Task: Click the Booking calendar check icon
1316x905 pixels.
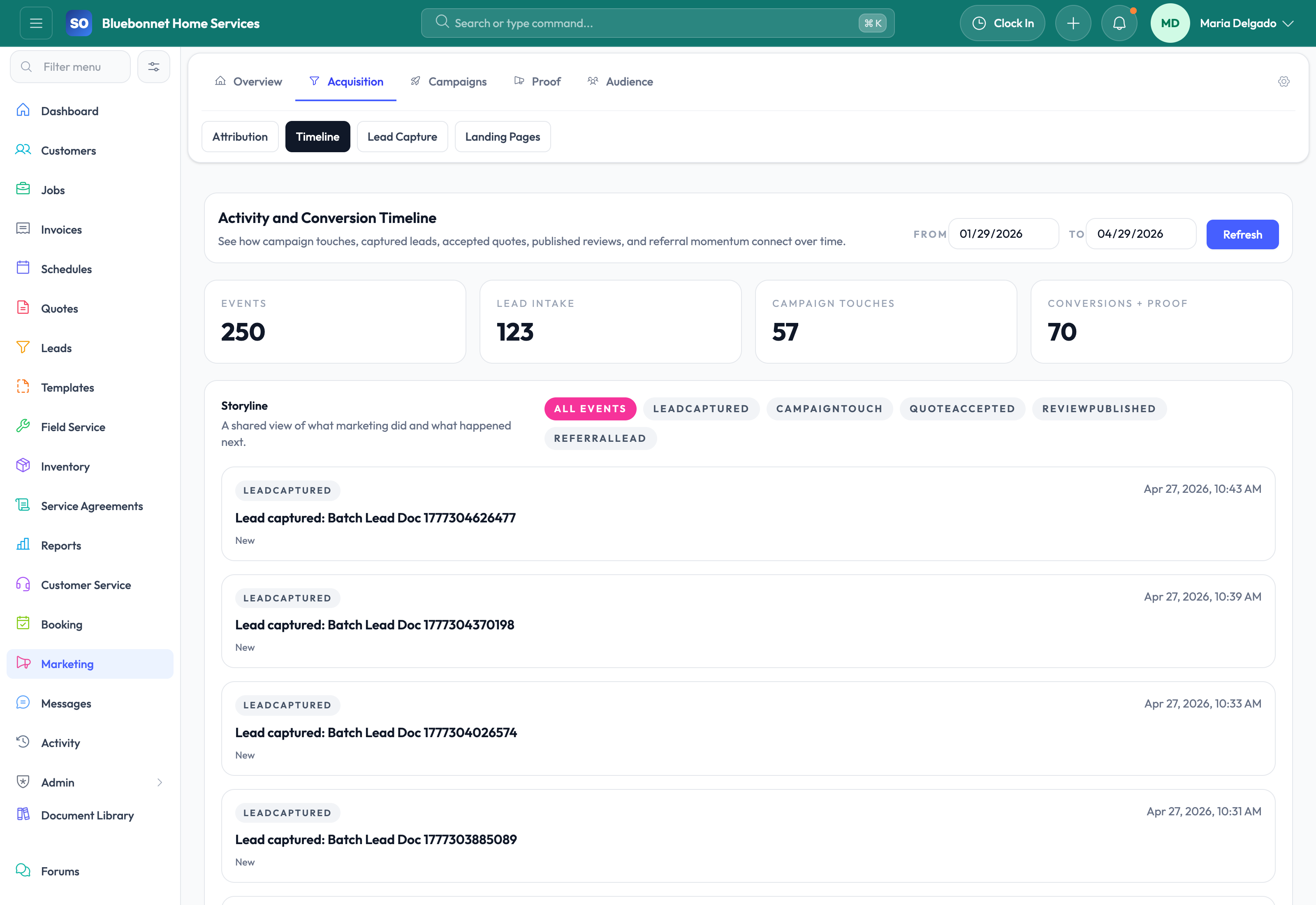Action: coord(23,624)
